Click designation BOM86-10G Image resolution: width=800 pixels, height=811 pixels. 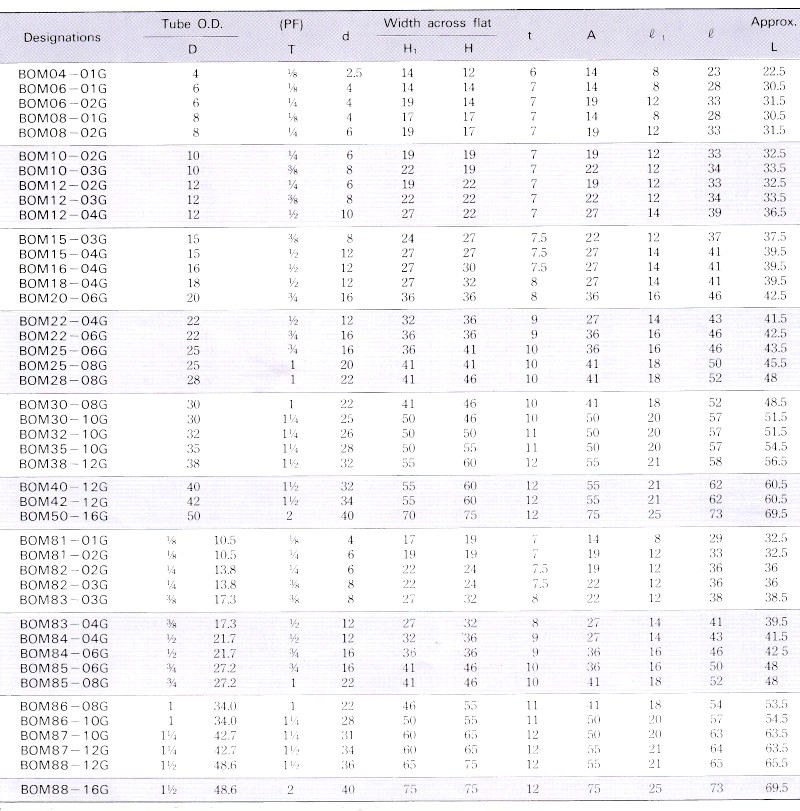64,721
